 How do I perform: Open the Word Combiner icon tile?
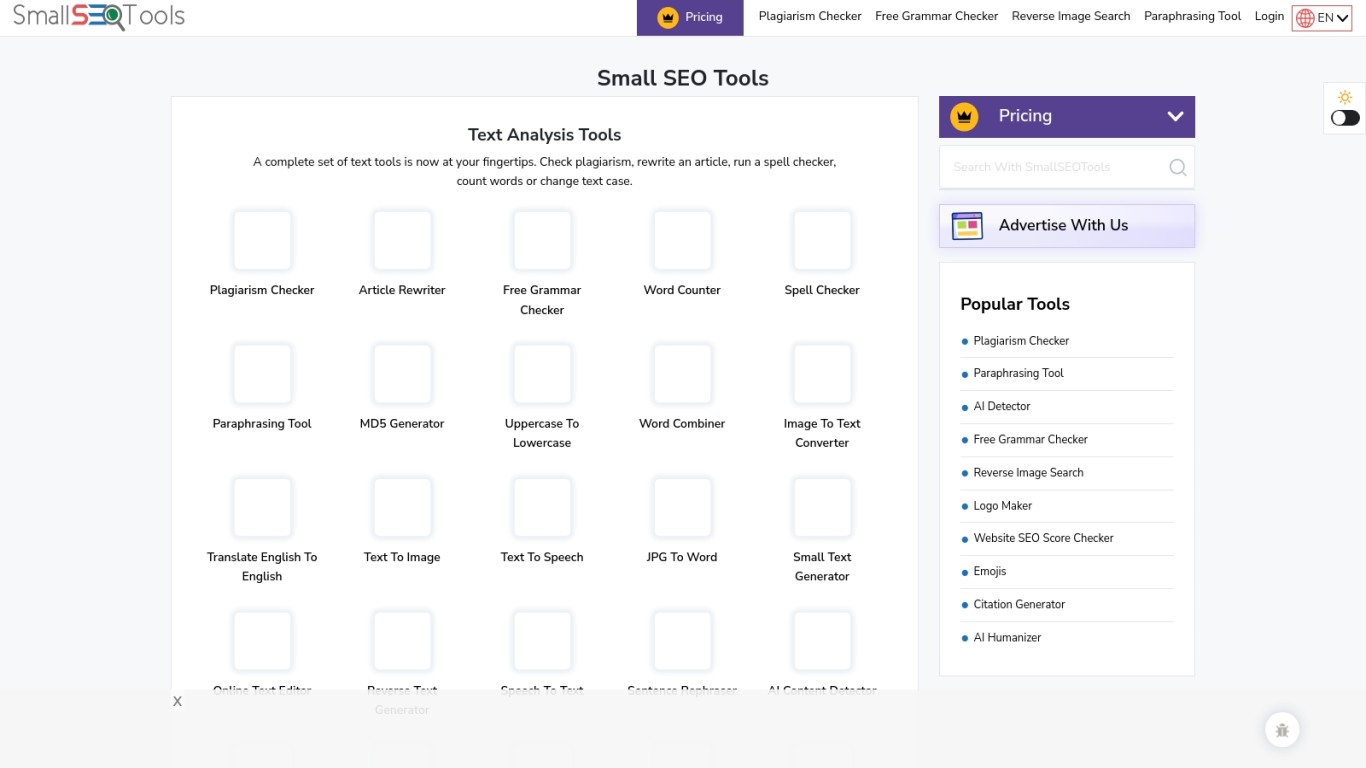click(682, 374)
